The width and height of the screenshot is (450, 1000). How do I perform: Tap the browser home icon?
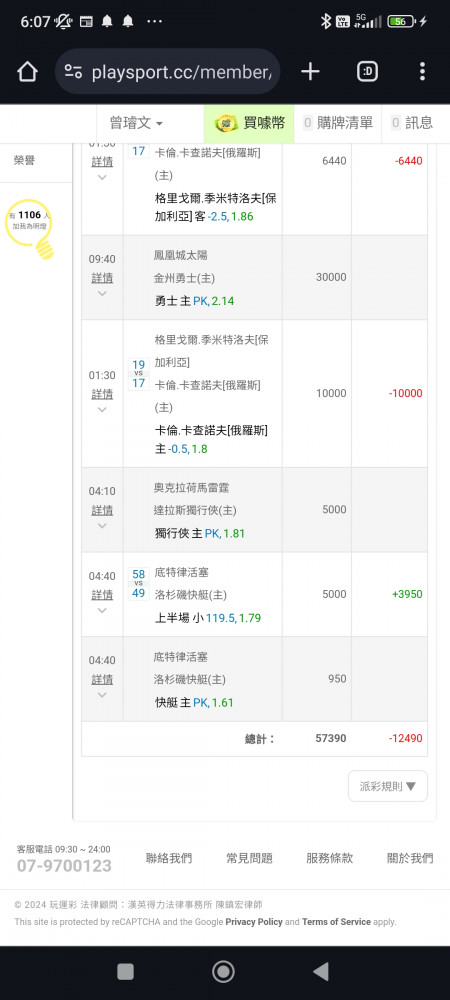[27, 71]
